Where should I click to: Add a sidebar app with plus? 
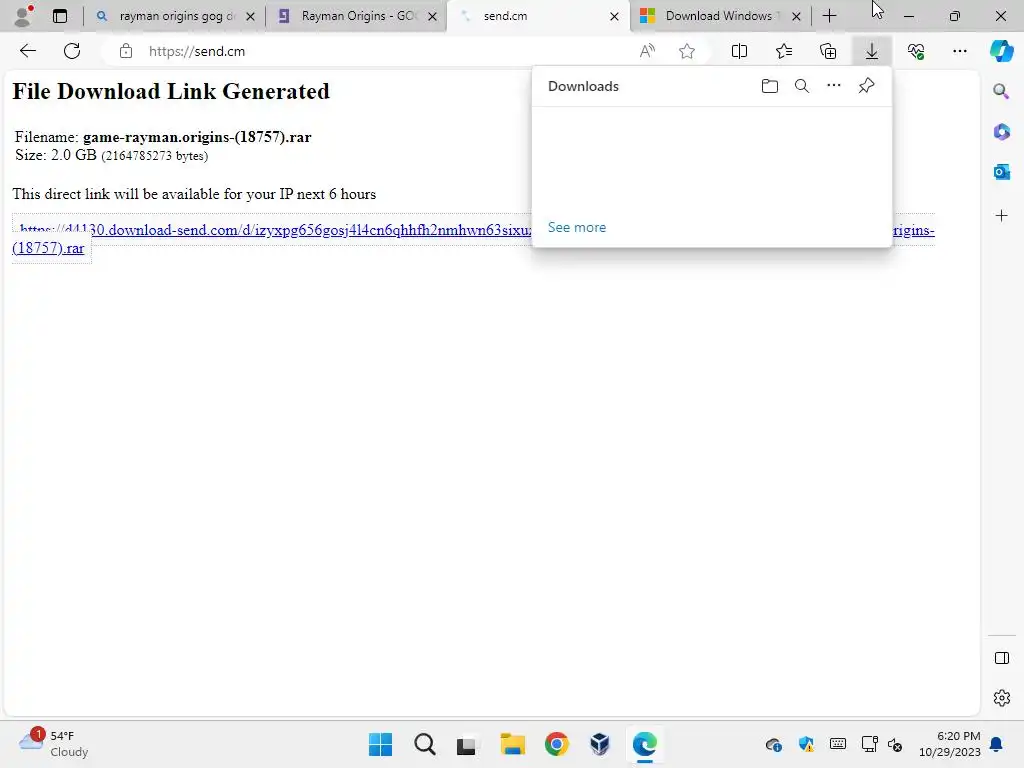point(1001,216)
